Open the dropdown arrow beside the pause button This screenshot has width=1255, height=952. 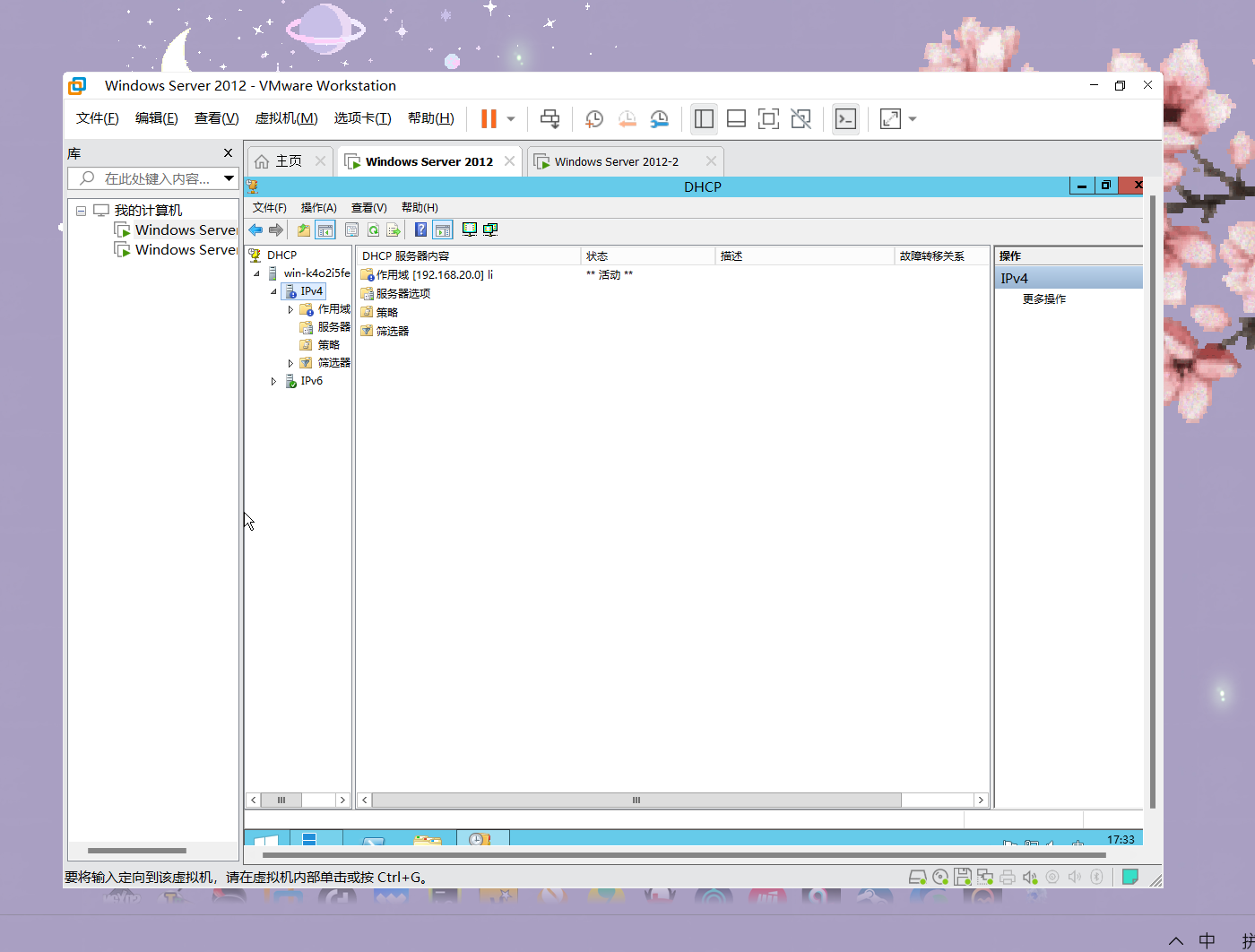(511, 118)
